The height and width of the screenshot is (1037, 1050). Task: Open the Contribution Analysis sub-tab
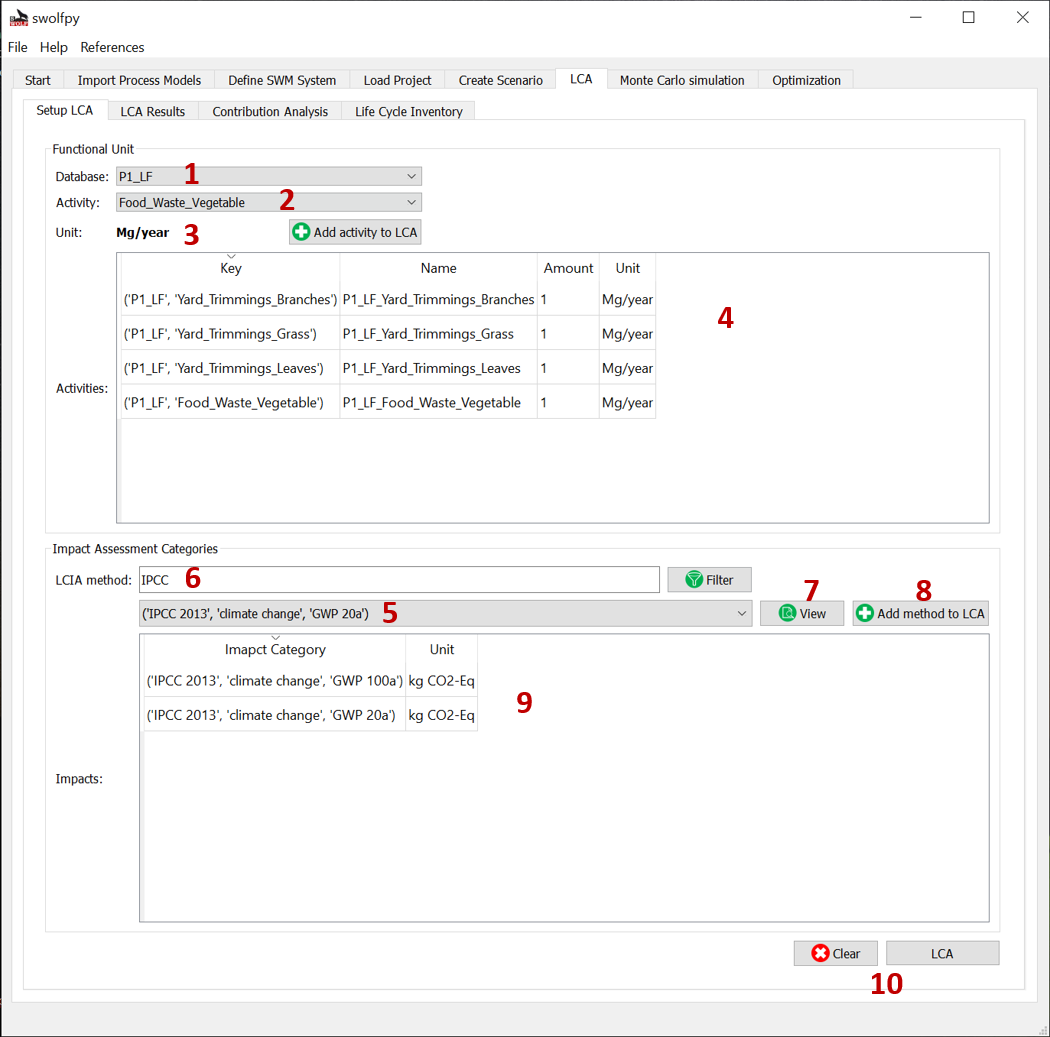[270, 112]
